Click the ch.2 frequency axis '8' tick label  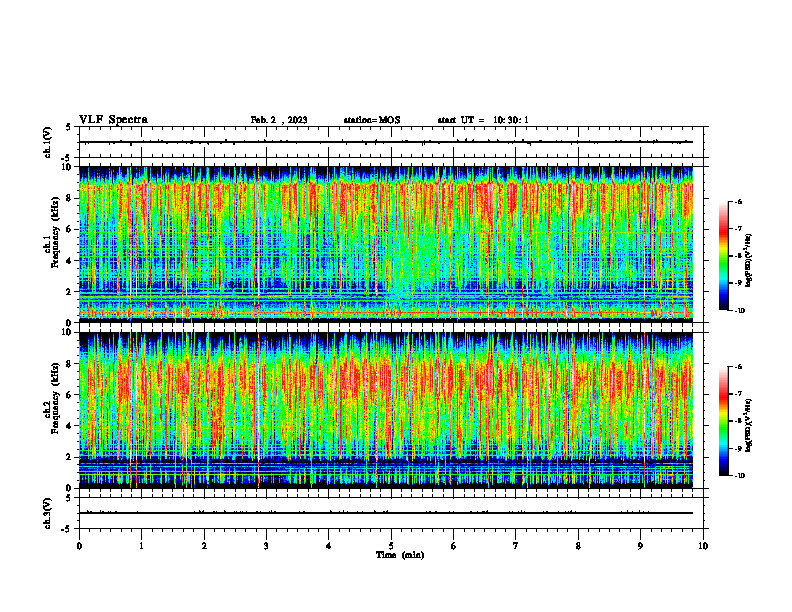69,364
